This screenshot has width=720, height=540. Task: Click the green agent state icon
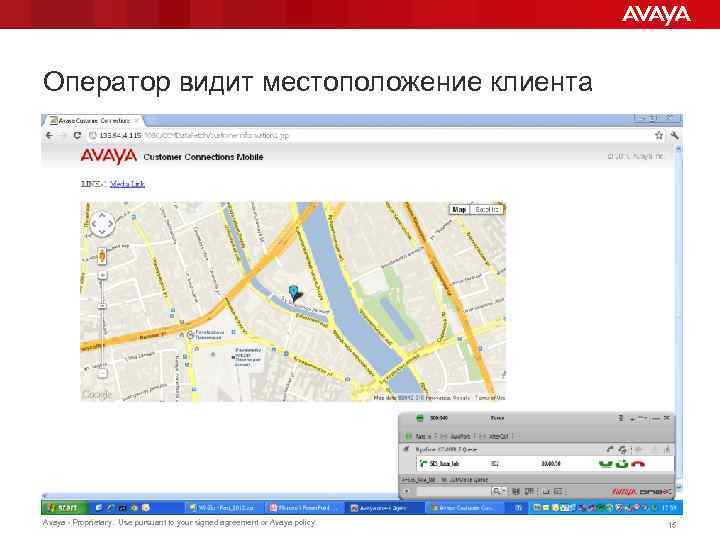click(408, 436)
